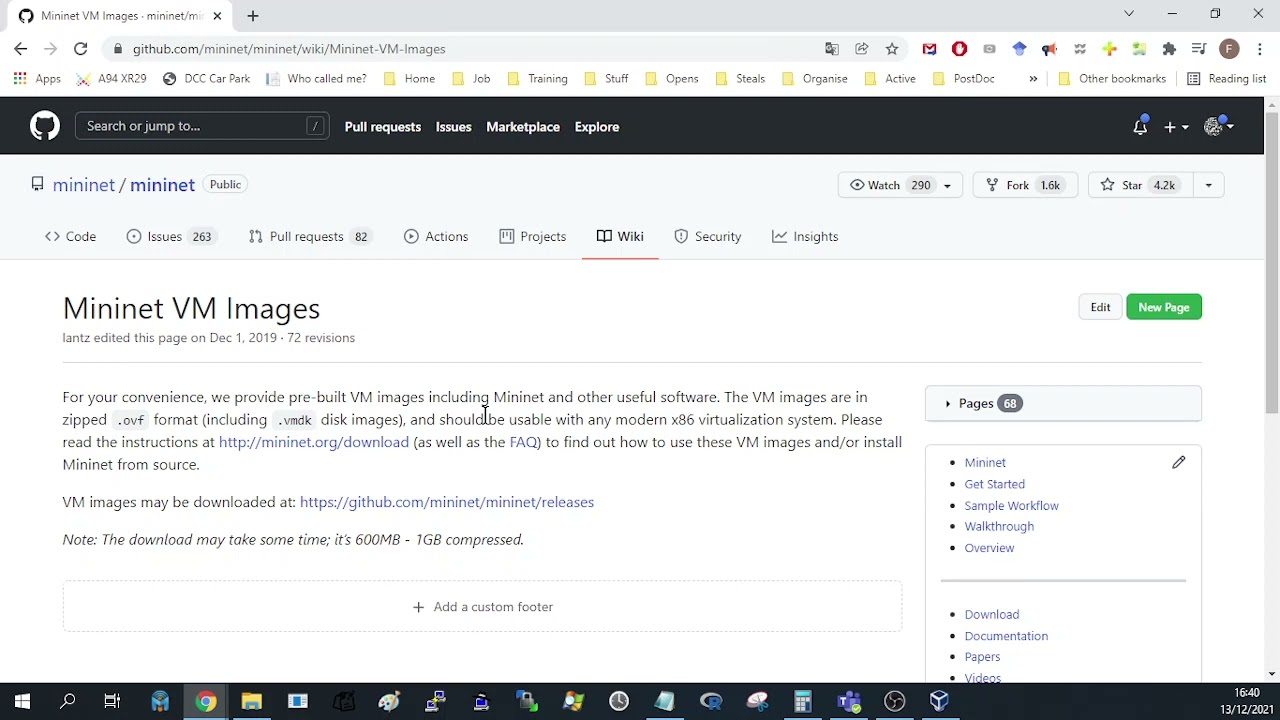1280x720 pixels.
Task: Open the Chrome tab search arrow
Action: [x=1129, y=14]
